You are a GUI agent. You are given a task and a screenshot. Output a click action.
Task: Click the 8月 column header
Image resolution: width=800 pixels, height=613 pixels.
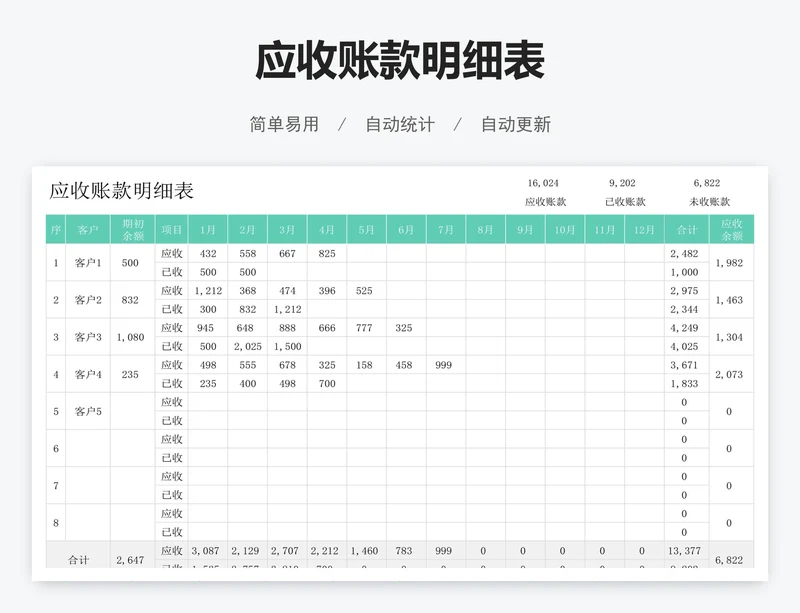pos(485,230)
